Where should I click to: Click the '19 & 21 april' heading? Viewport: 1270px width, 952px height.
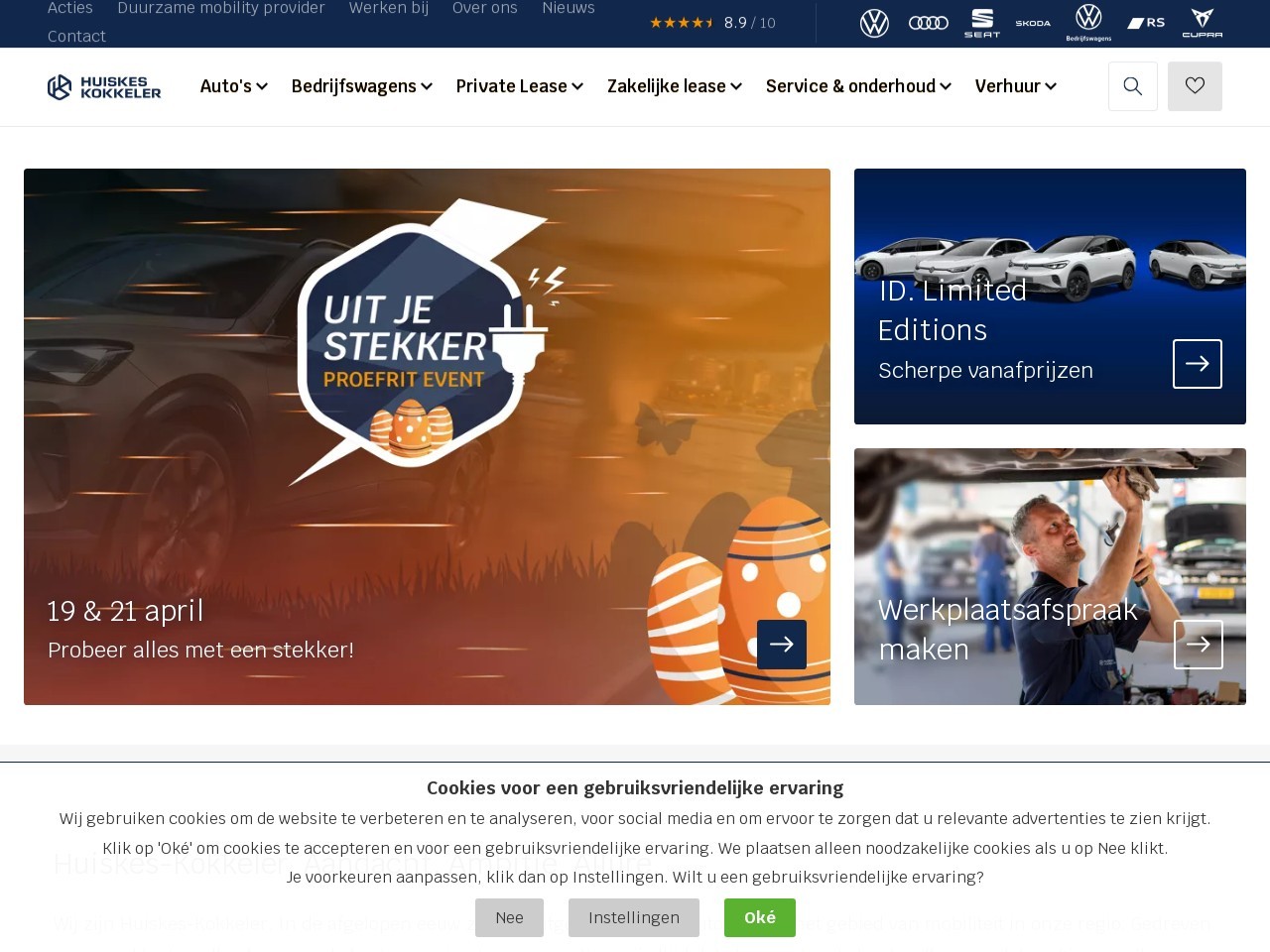pyautogui.click(x=125, y=611)
